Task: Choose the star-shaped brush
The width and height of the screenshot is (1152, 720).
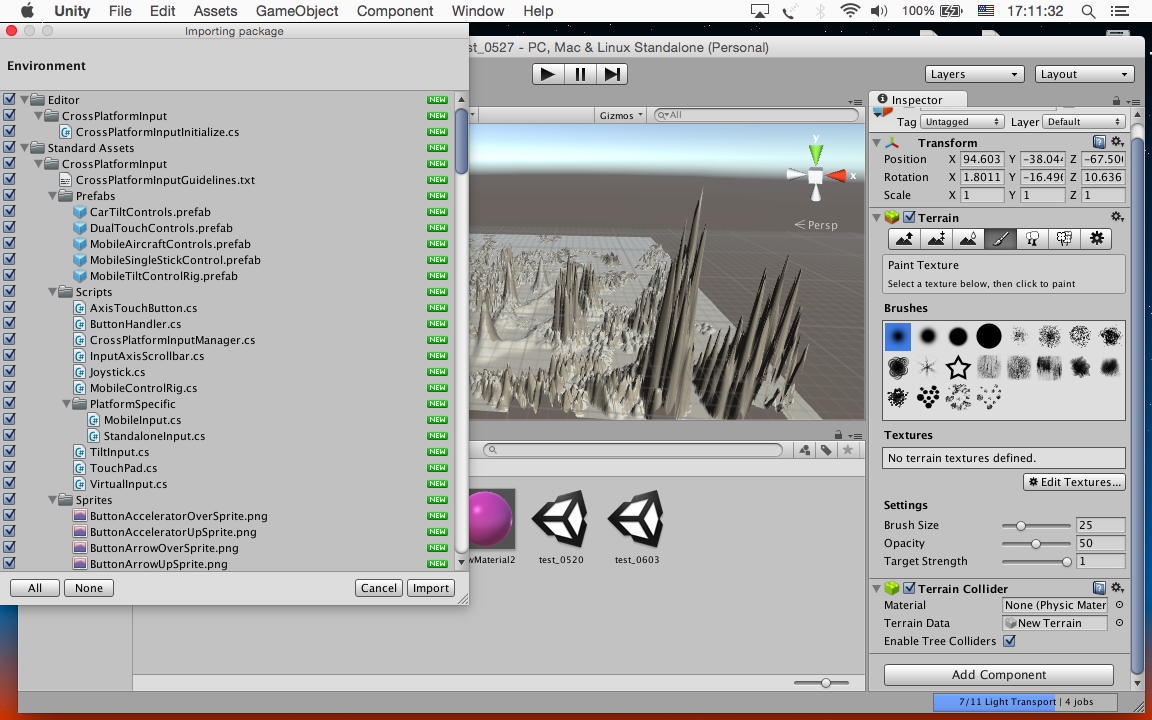Action: 958,367
